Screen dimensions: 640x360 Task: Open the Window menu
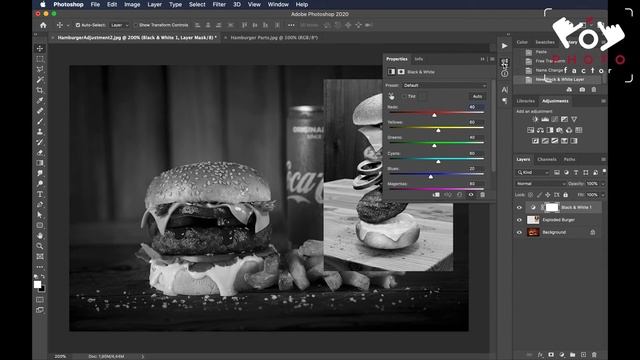(x=278, y=4)
